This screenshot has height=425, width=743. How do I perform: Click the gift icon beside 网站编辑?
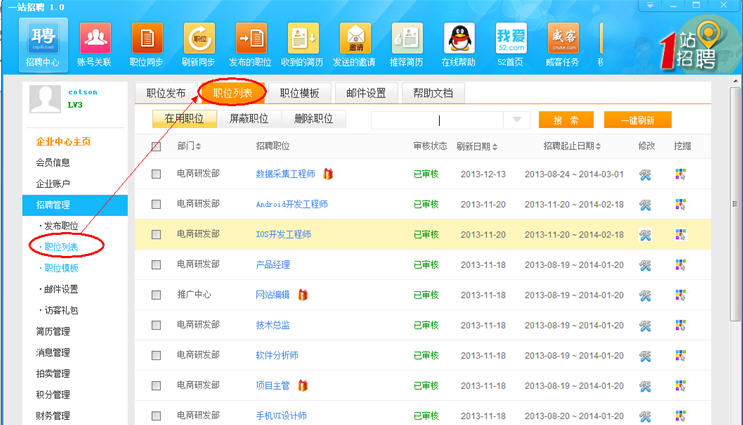pyautogui.click(x=303, y=295)
